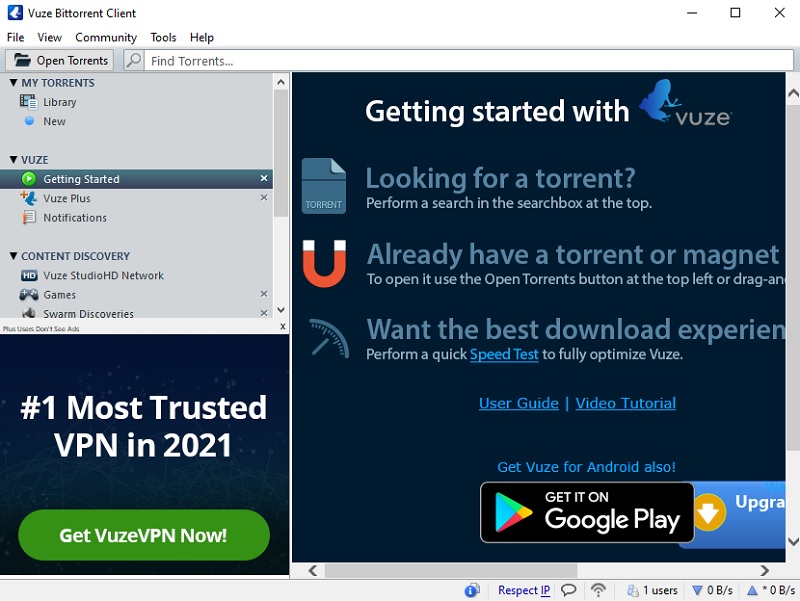Collapse the CONTENT DISCOVERY section
This screenshot has height=601, width=800.
[x=13, y=256]
